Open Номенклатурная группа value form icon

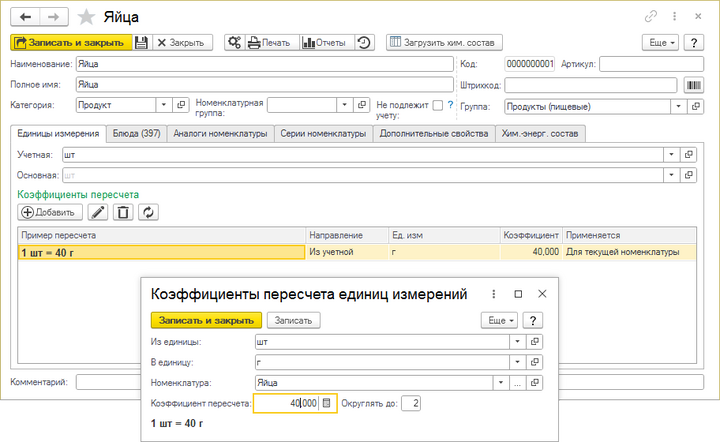[362, 105]
